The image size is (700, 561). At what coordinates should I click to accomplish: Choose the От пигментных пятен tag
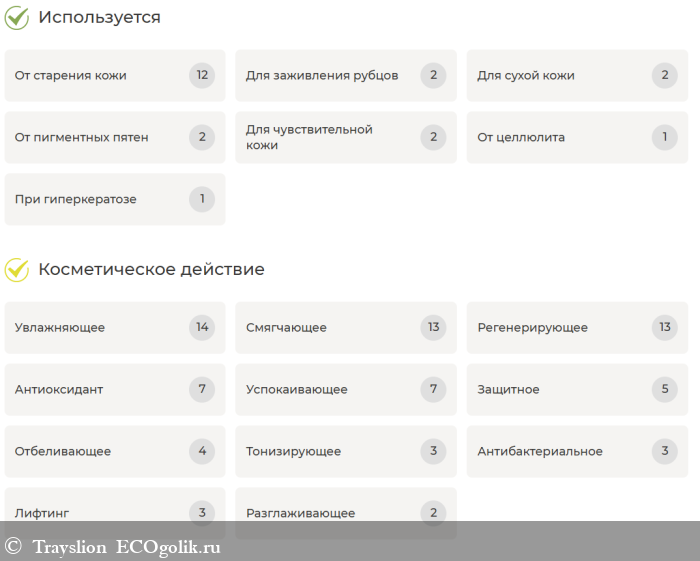pos(82,138)
